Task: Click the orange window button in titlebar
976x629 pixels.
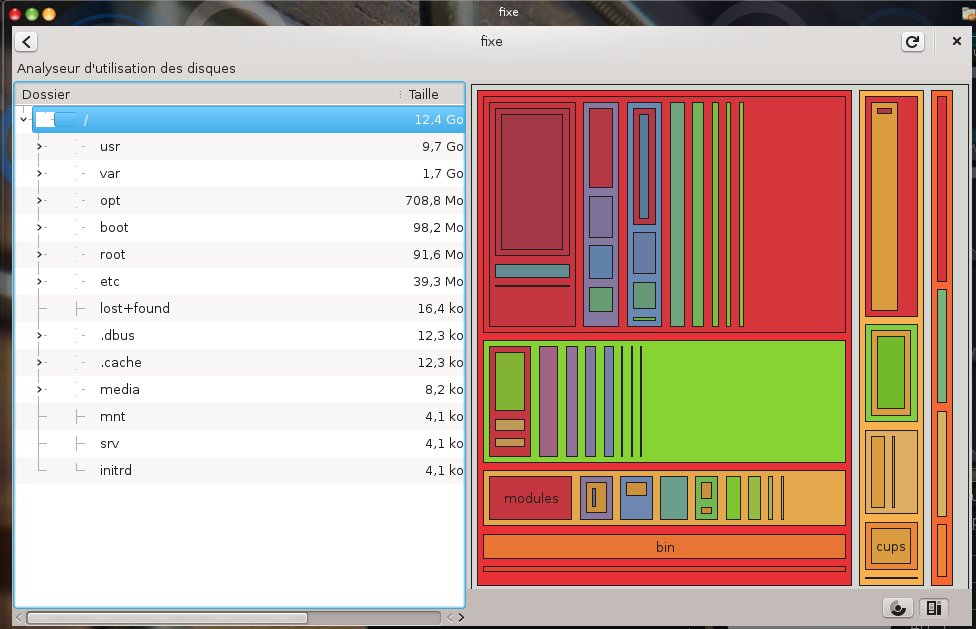Action: [x=49, y=13]
